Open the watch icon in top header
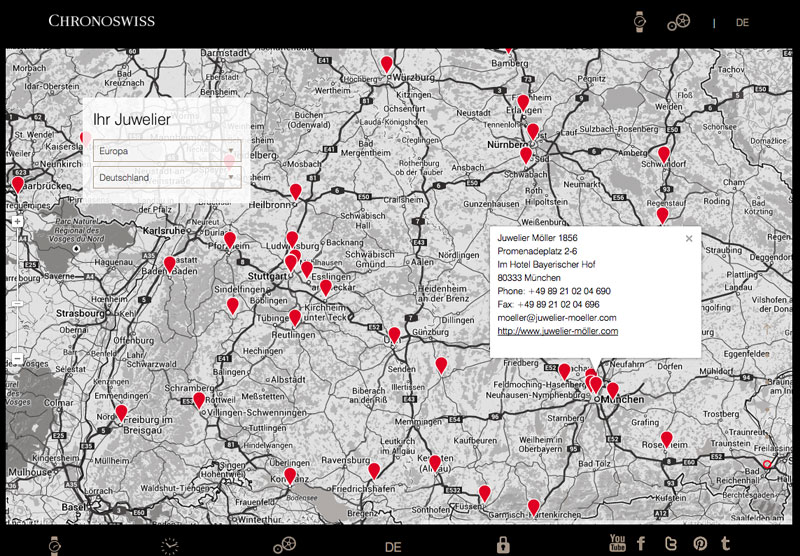The width and height of the screenshot is (800, 556). 639,21
